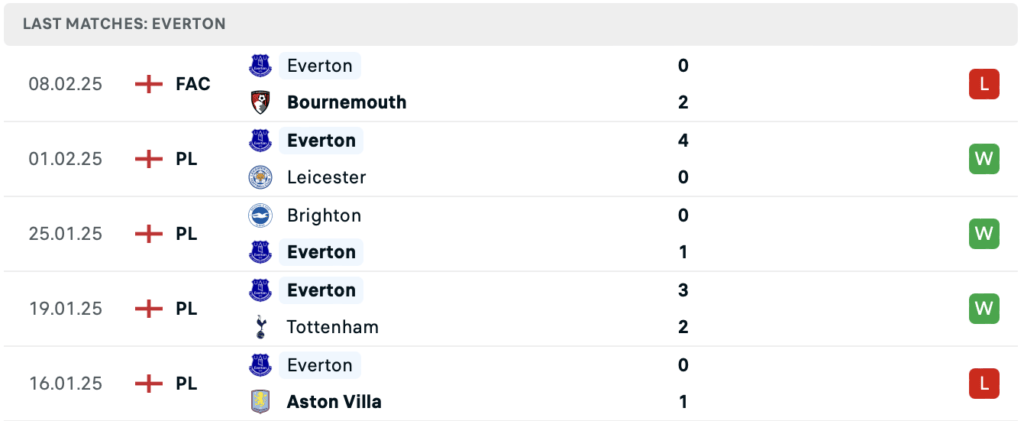Screen dimensions: 1024x421
Task: Select the Leicester team name
Action: click(x=326, y=178)
